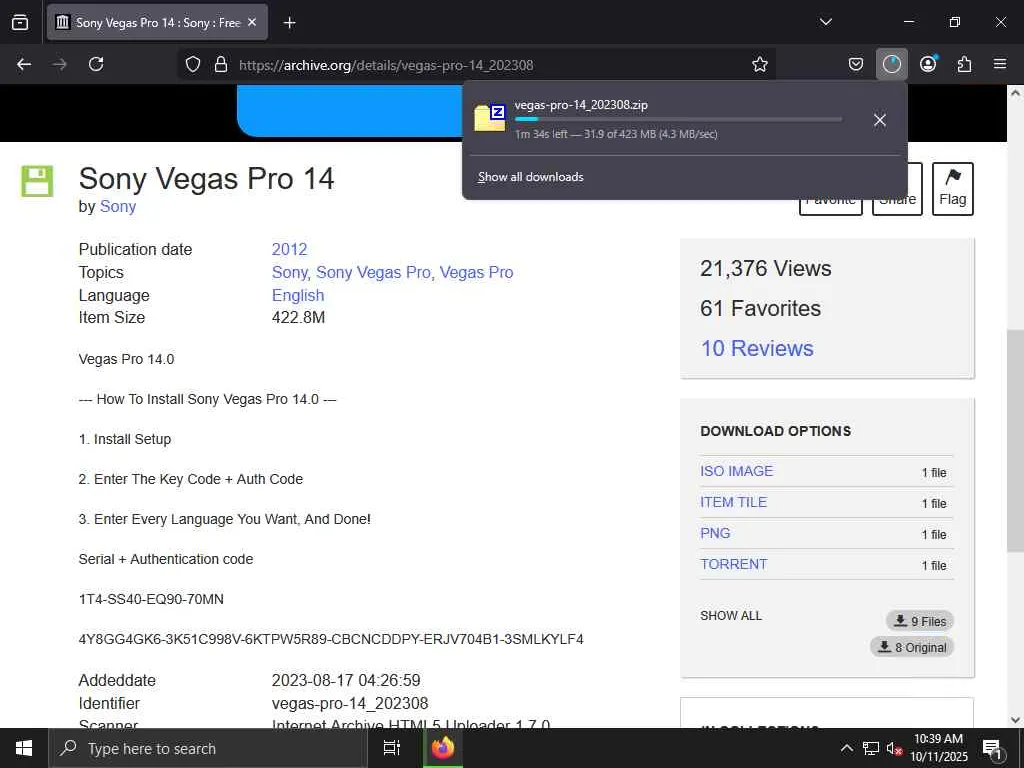Viewport: 1024px width, 768px height.
Task: Open the Firefox application menu
Action: click(x=1000, y=64)
